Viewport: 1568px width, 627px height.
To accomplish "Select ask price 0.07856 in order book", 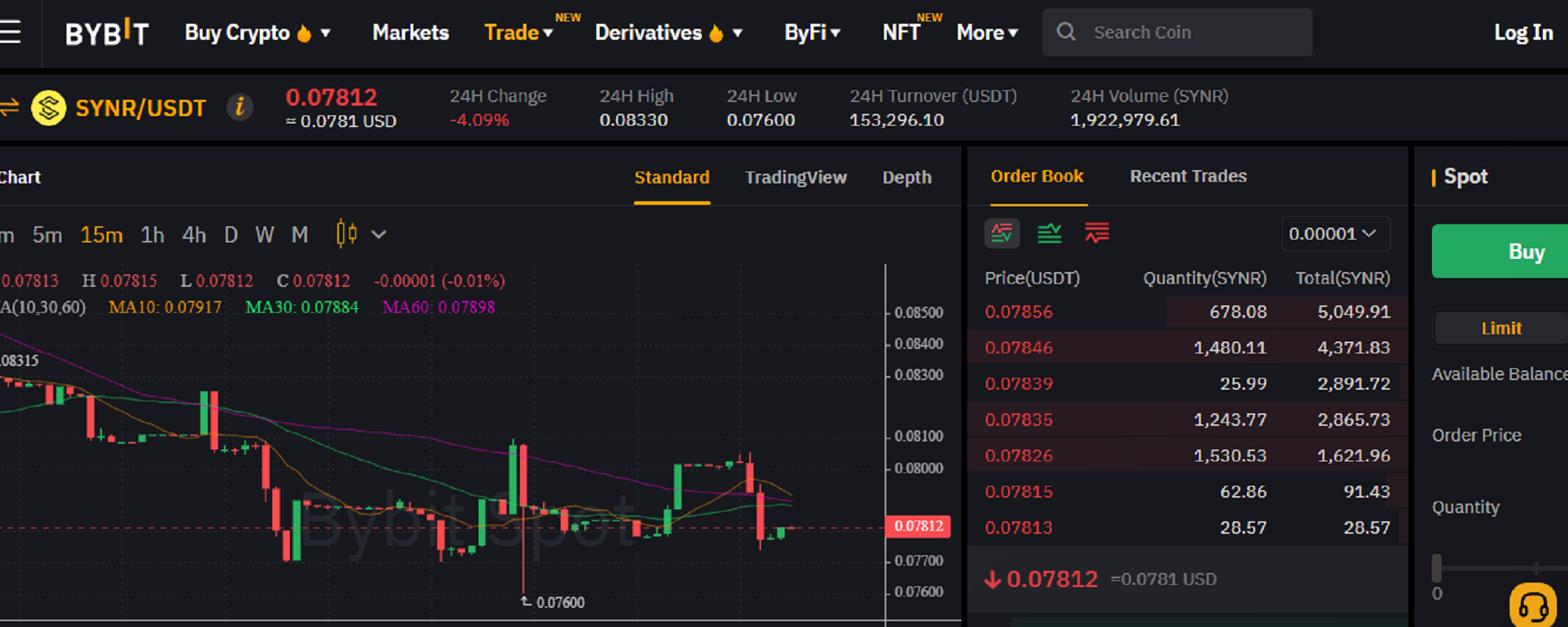I will tap(1018, 311).
